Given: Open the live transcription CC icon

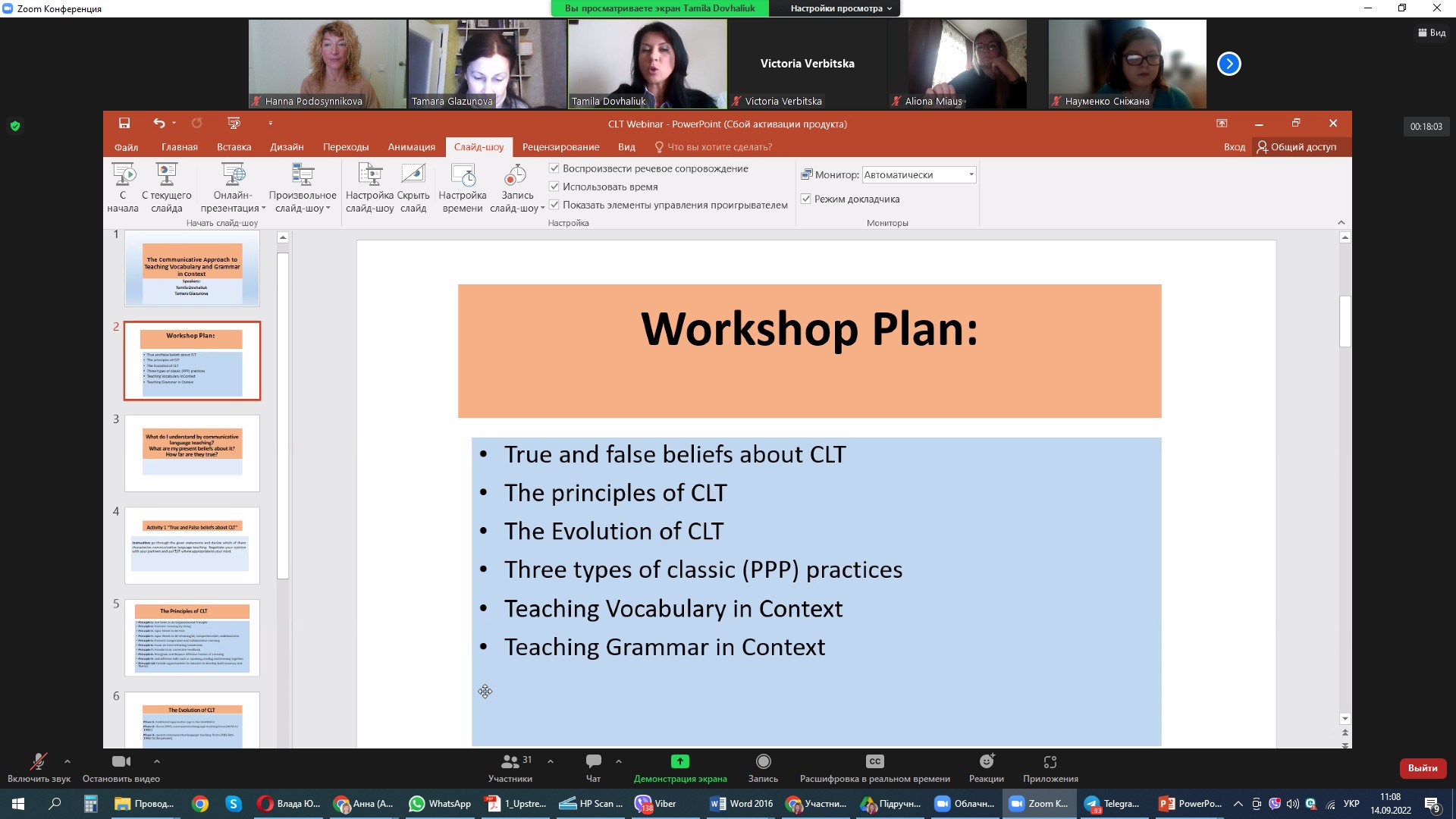Looking at the screenshot, I should 874,761.
